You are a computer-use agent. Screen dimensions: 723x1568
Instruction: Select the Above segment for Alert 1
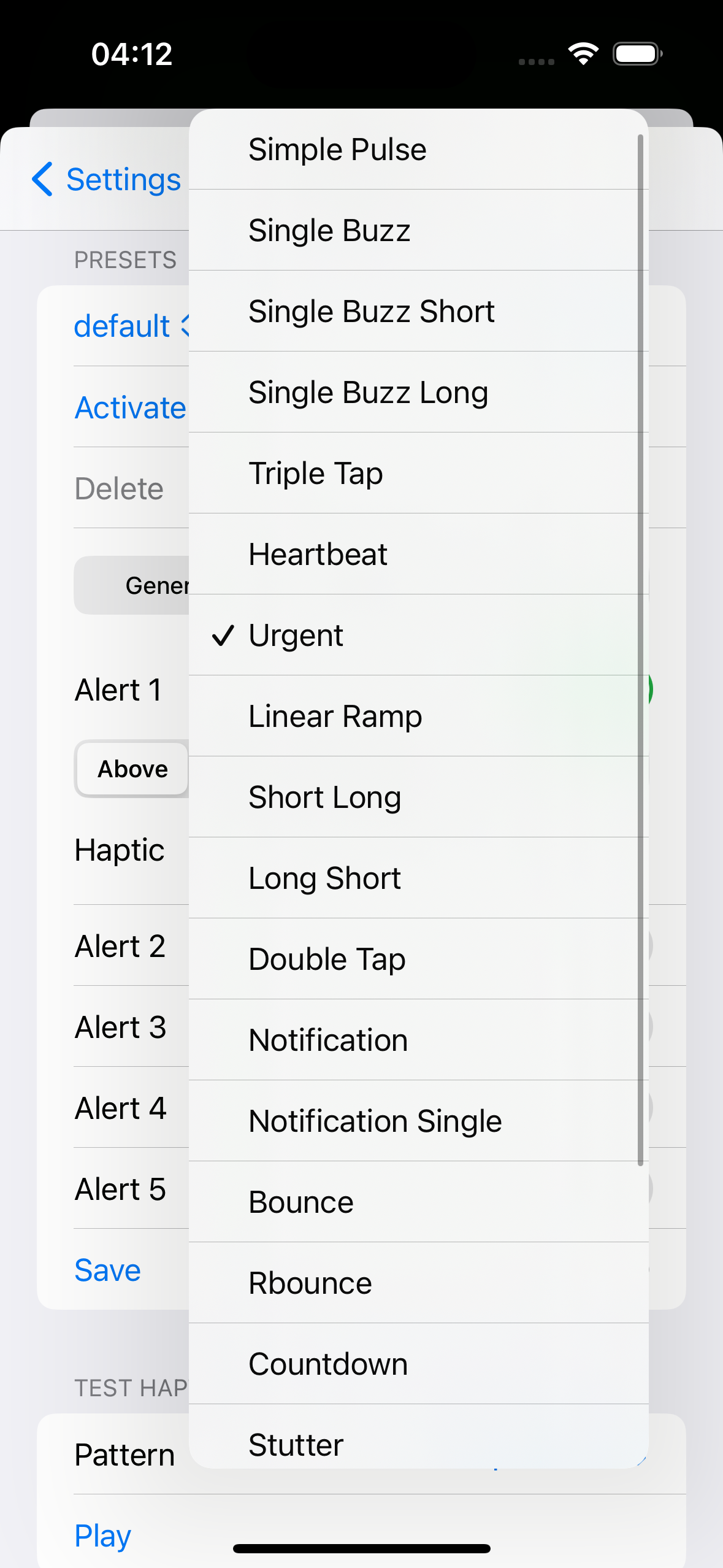(132, 769)
